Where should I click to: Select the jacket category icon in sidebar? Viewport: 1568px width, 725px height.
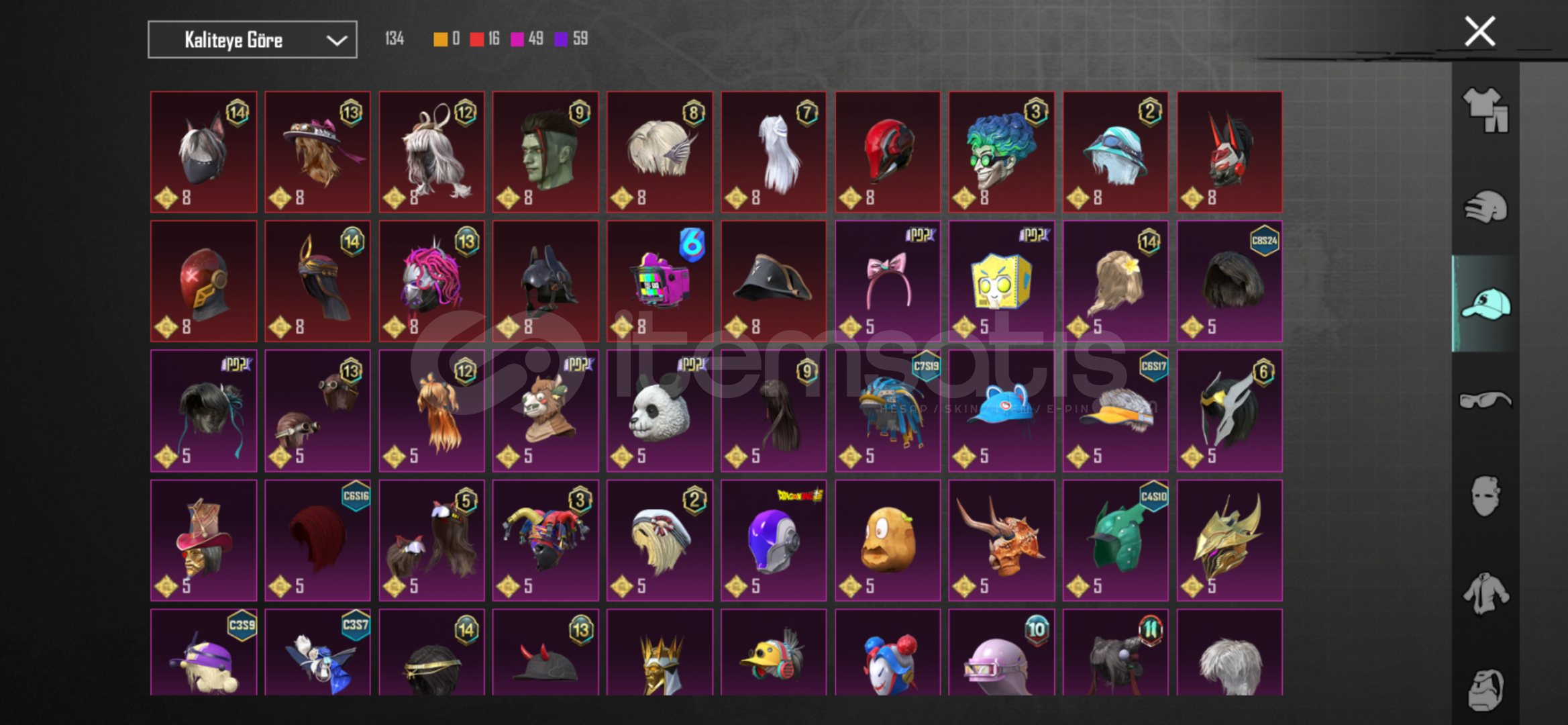click(1485, 593)
